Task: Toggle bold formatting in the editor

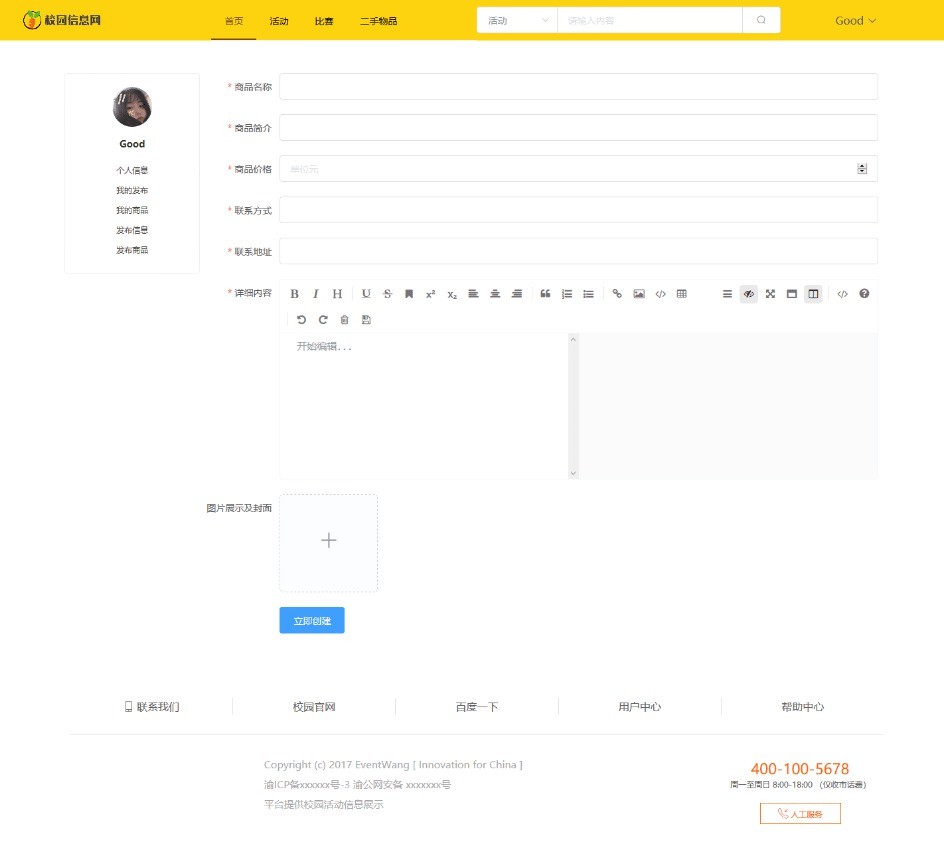Action: tap(294, 293)
